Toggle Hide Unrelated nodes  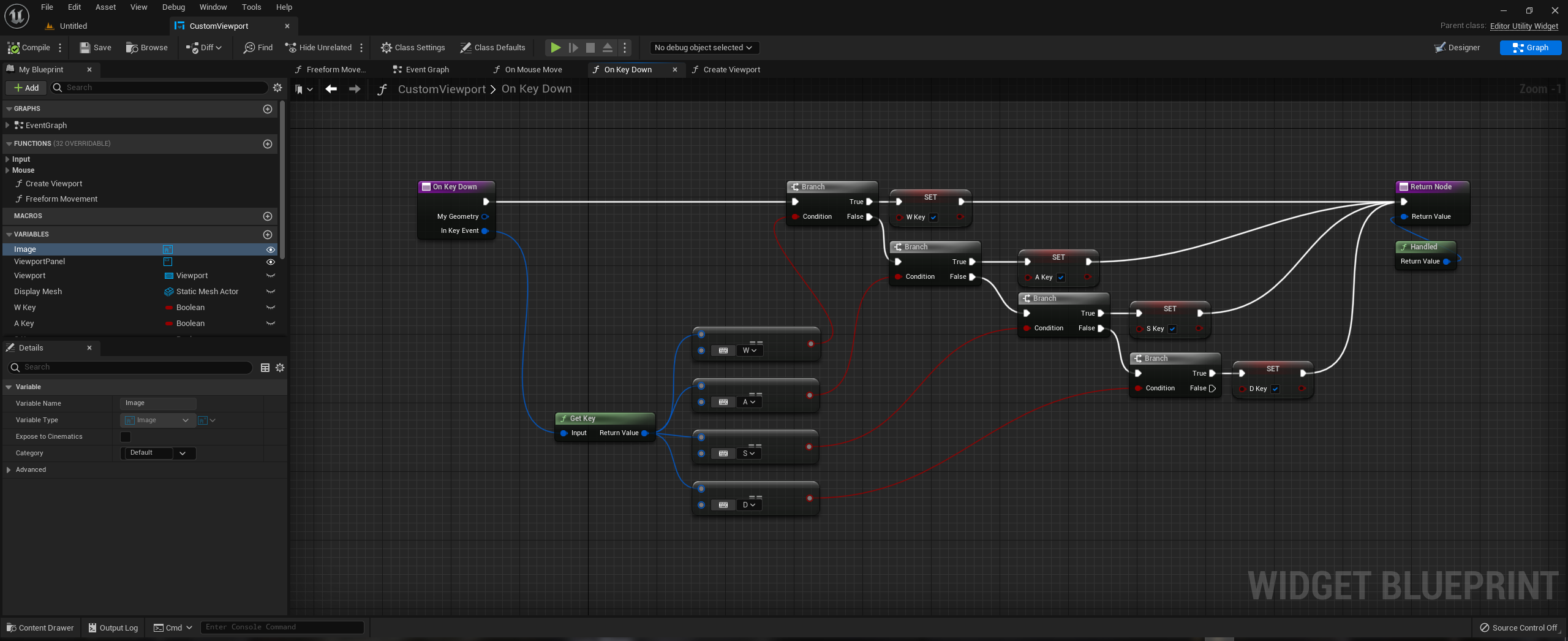[318, 48]
